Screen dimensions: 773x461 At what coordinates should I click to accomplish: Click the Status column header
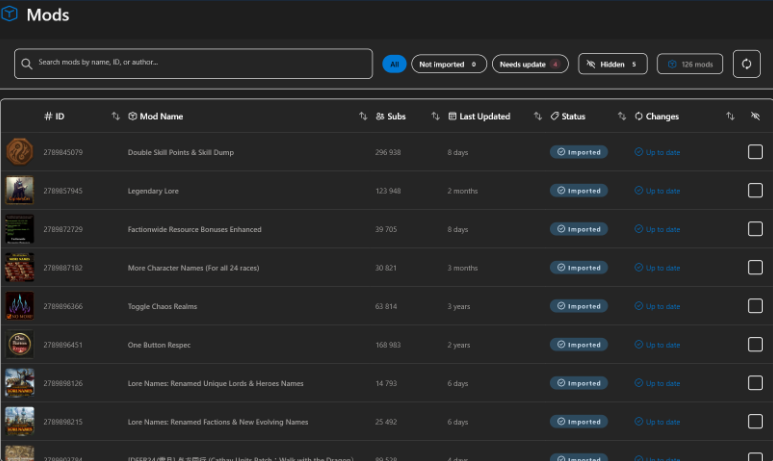click(x=567, y=116)
